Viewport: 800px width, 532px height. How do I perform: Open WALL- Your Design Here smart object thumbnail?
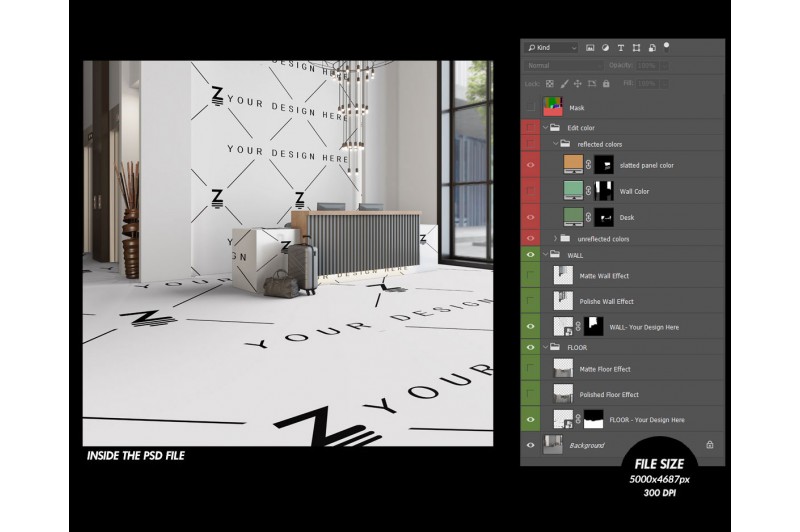click(x=563, y=326)
